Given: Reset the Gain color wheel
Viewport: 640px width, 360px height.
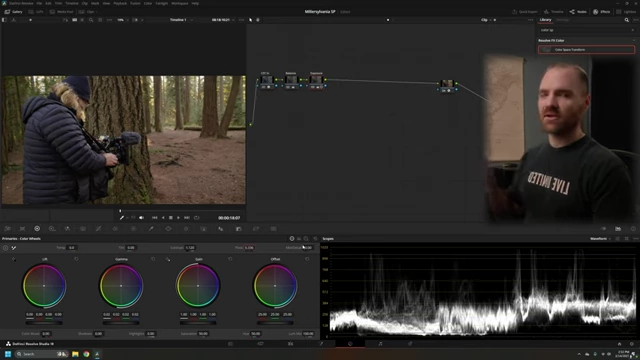Looking at the screenshot, I should [x=230, y=259].
